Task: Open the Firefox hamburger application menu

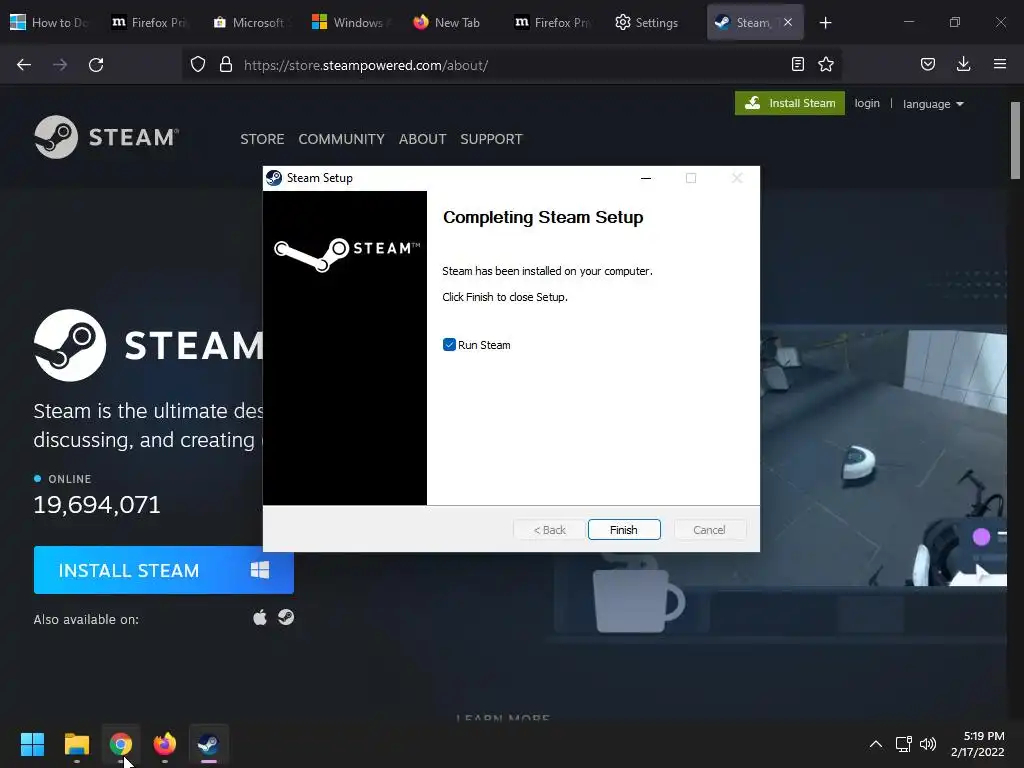Action: (x=1000, y=65)
